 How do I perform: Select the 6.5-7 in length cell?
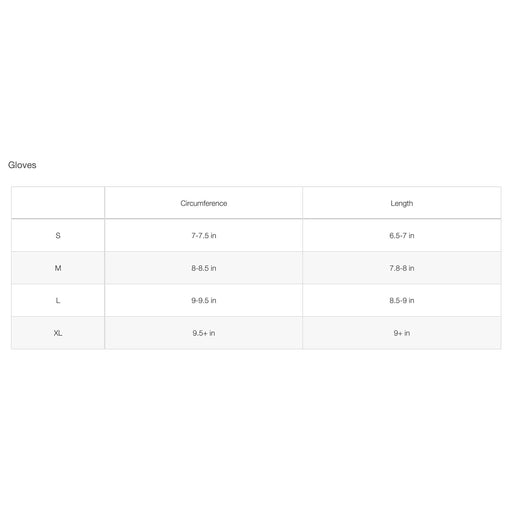pos(402,236)
